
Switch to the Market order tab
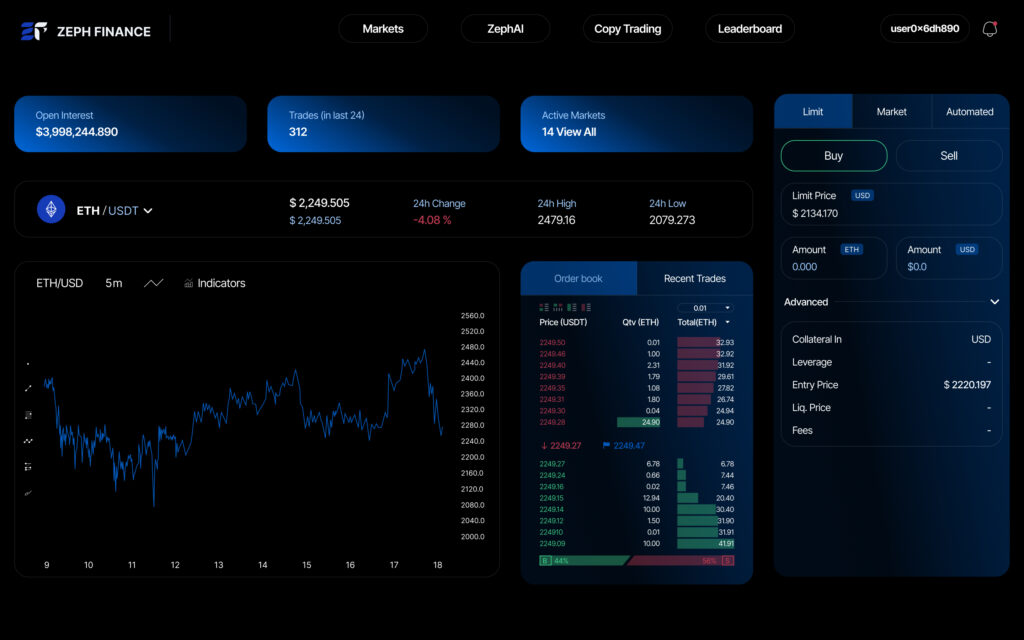point(891,112)
